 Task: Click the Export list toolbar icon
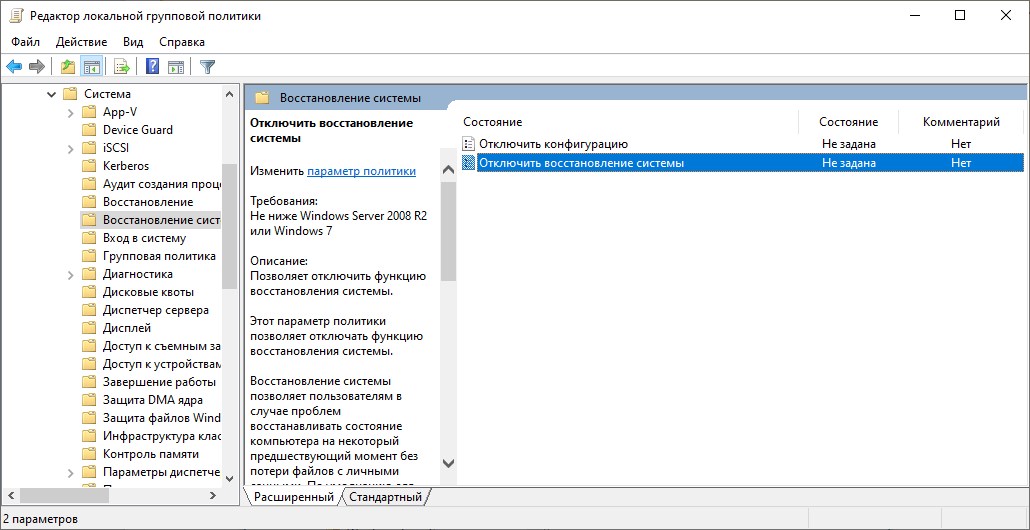click(x=121, y=67)
